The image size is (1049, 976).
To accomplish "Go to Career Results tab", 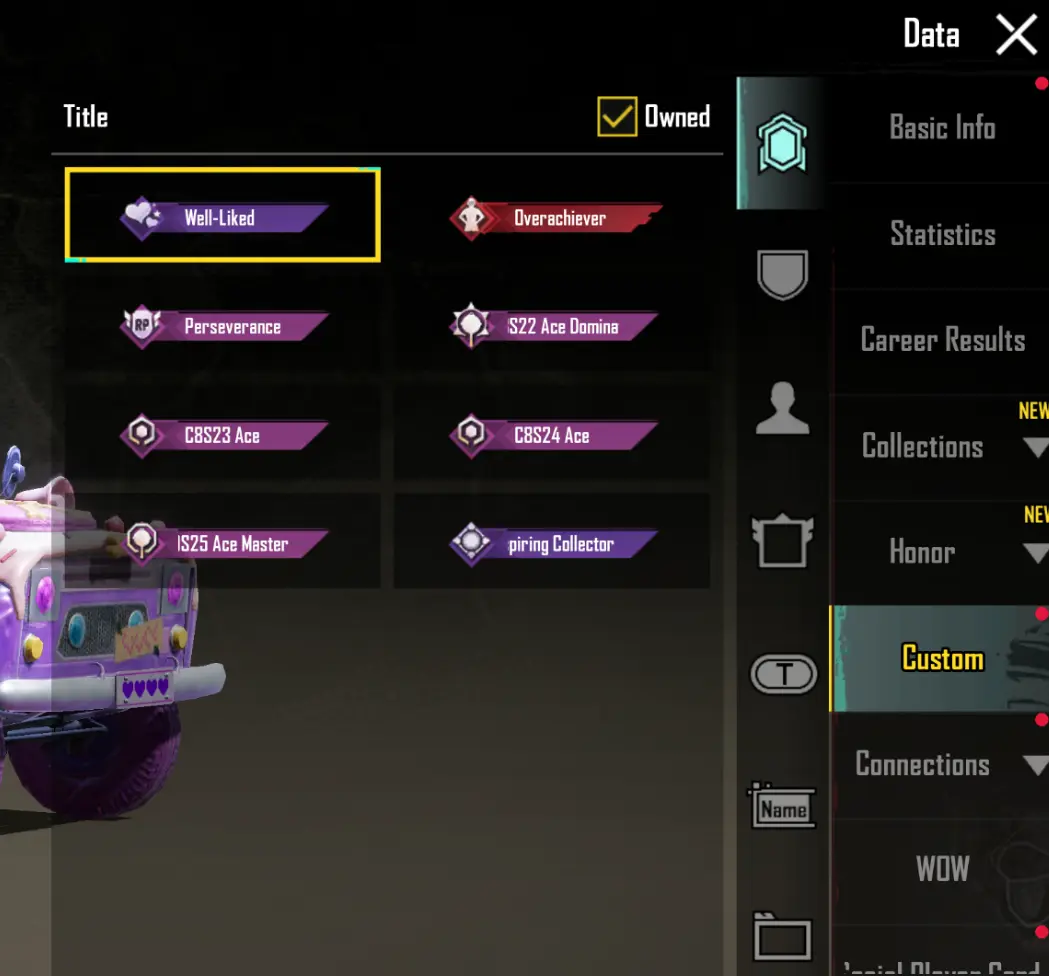I will (x=942, y=340).
